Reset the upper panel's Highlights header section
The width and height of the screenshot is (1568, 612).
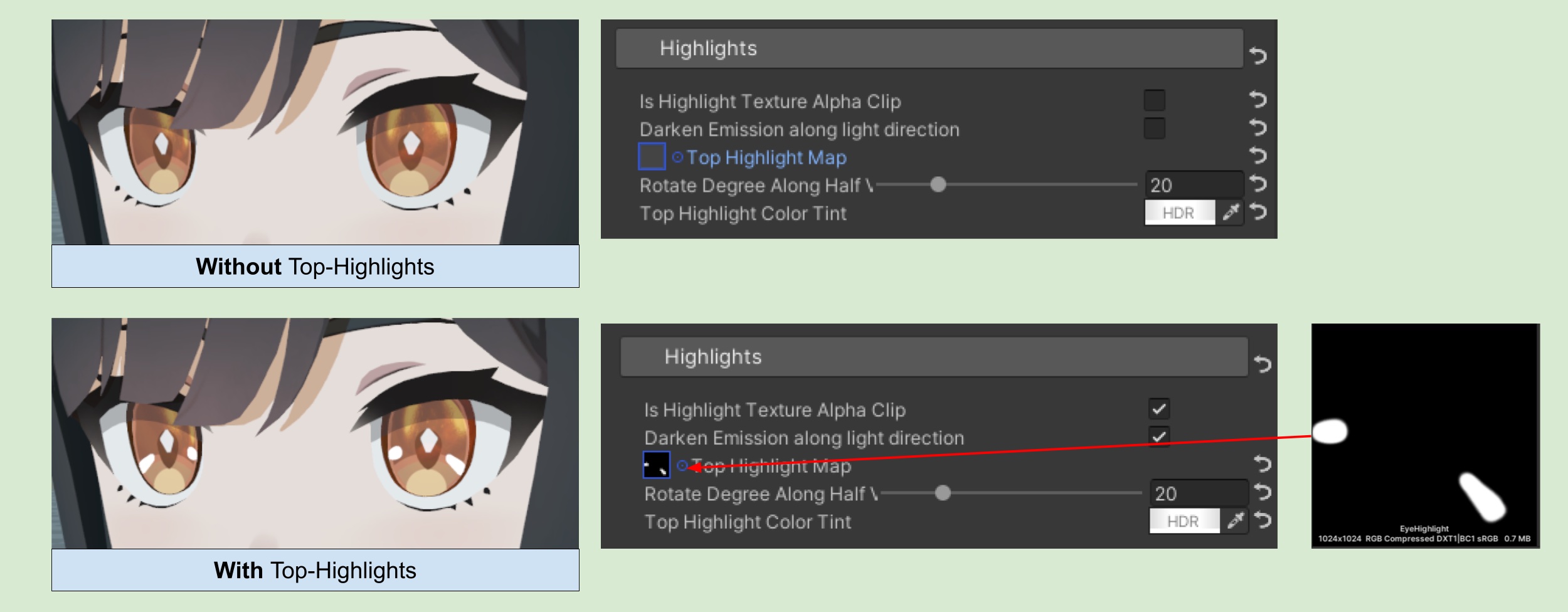(1258, 56)
